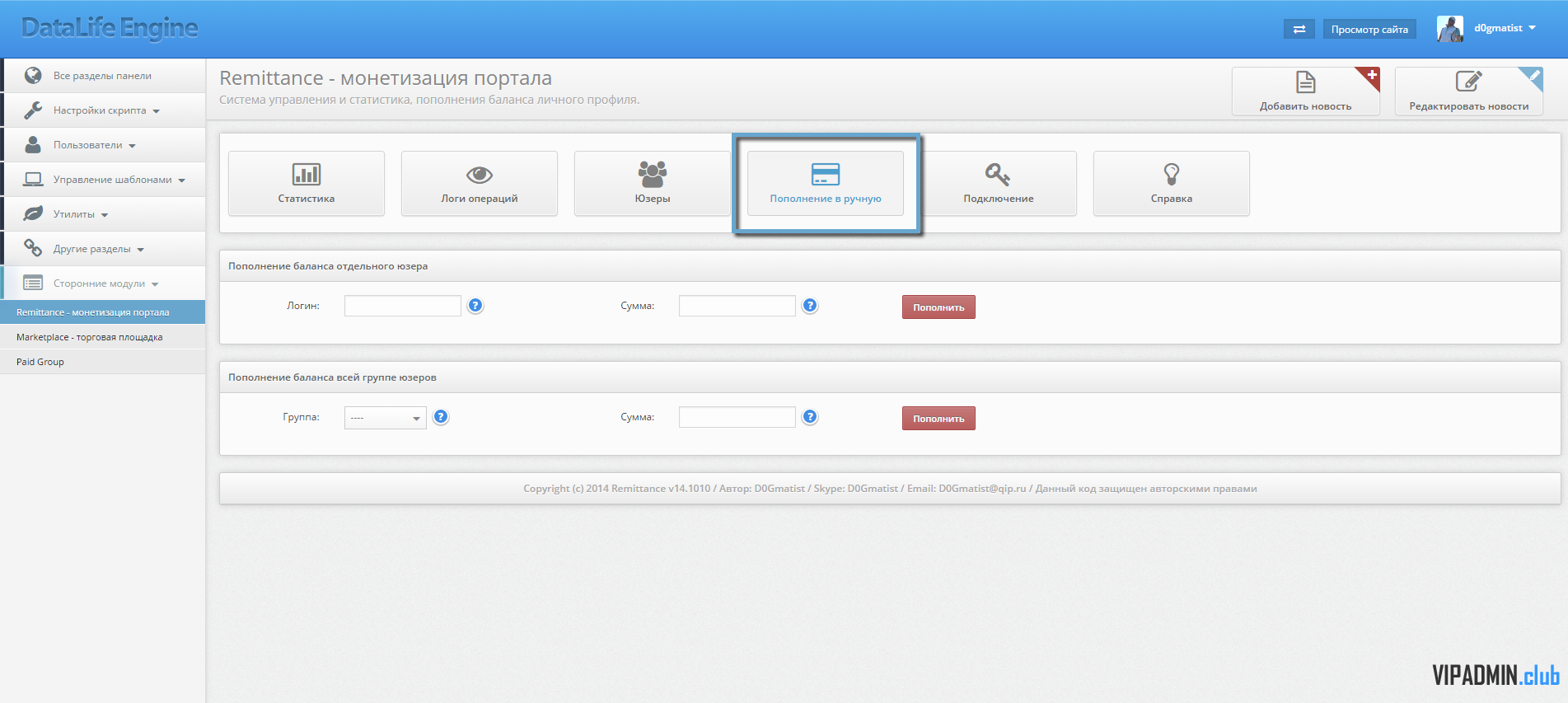Click the Copyright 2014 Remittance footer text

(890, 489)
